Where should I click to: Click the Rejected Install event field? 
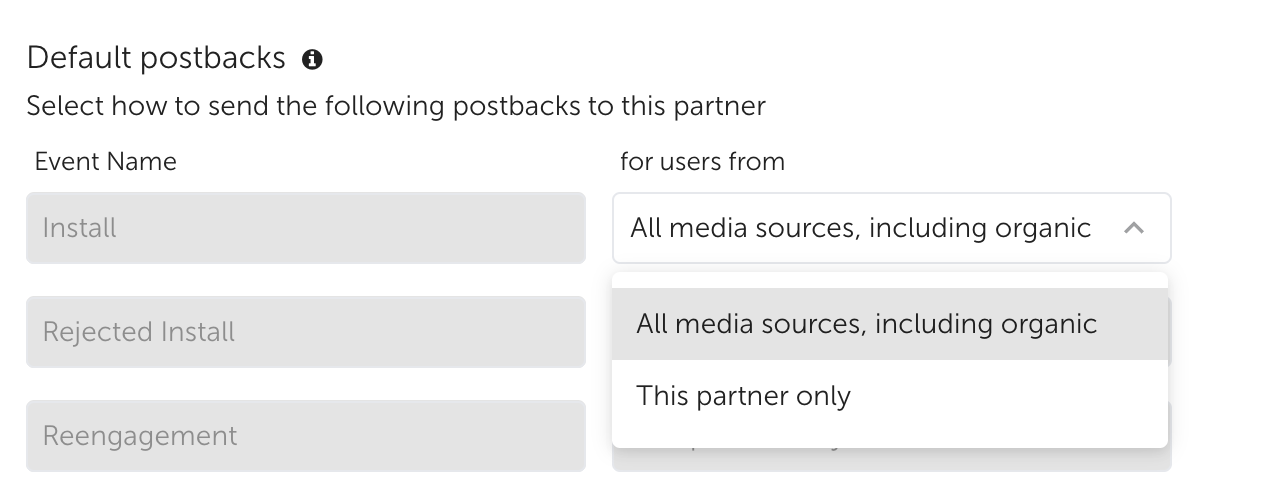306,332
